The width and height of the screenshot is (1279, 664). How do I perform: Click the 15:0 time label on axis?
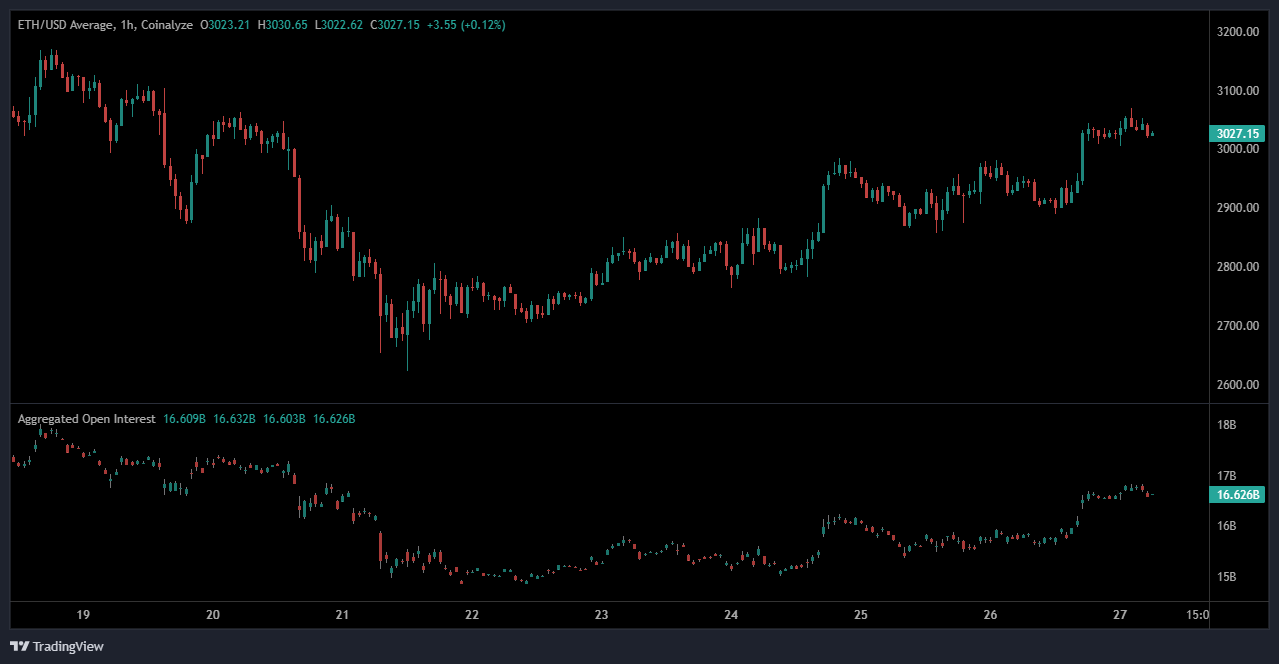point(1196,615)
